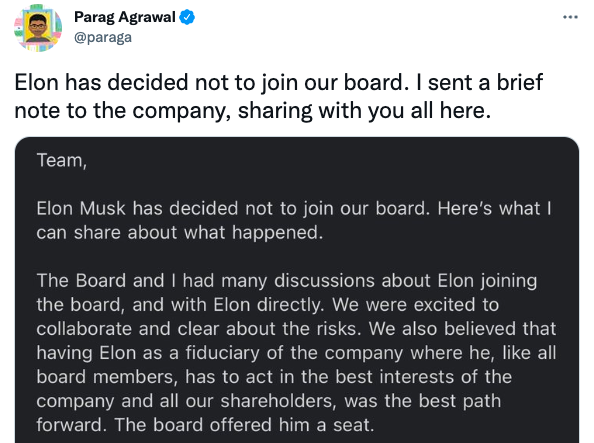Click the word "fiduciary" in the note

click(x=222, y=353)
